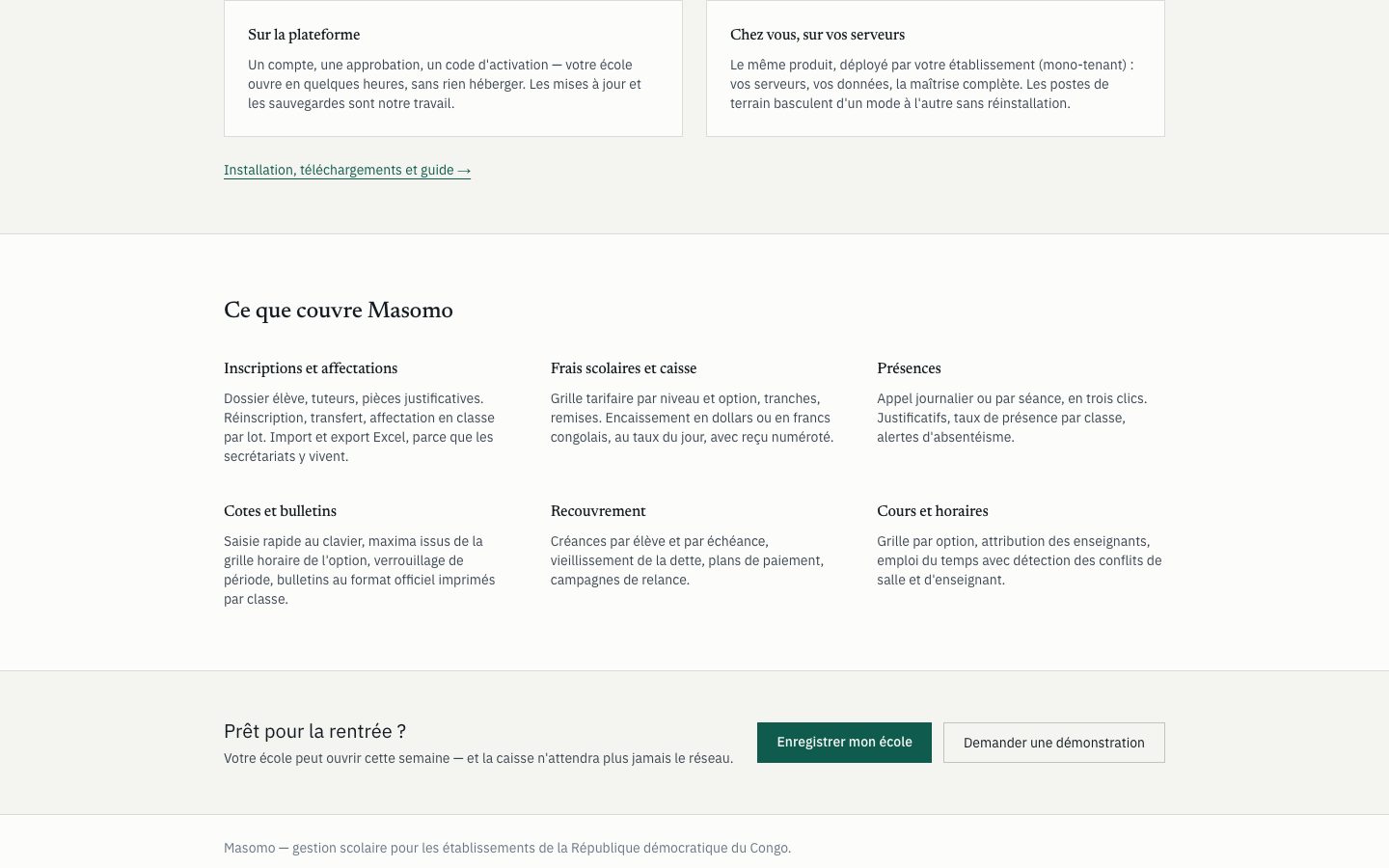The width and height of the screenshot is (1389, 868).
Task: Click the Ce que couvre Masomo heading
Action: pos(339,311)
